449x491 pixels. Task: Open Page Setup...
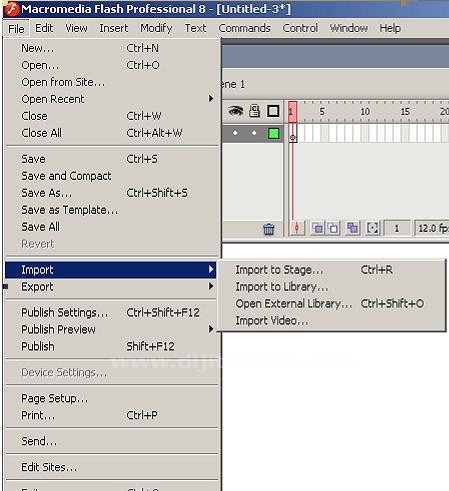pos(111,399)
